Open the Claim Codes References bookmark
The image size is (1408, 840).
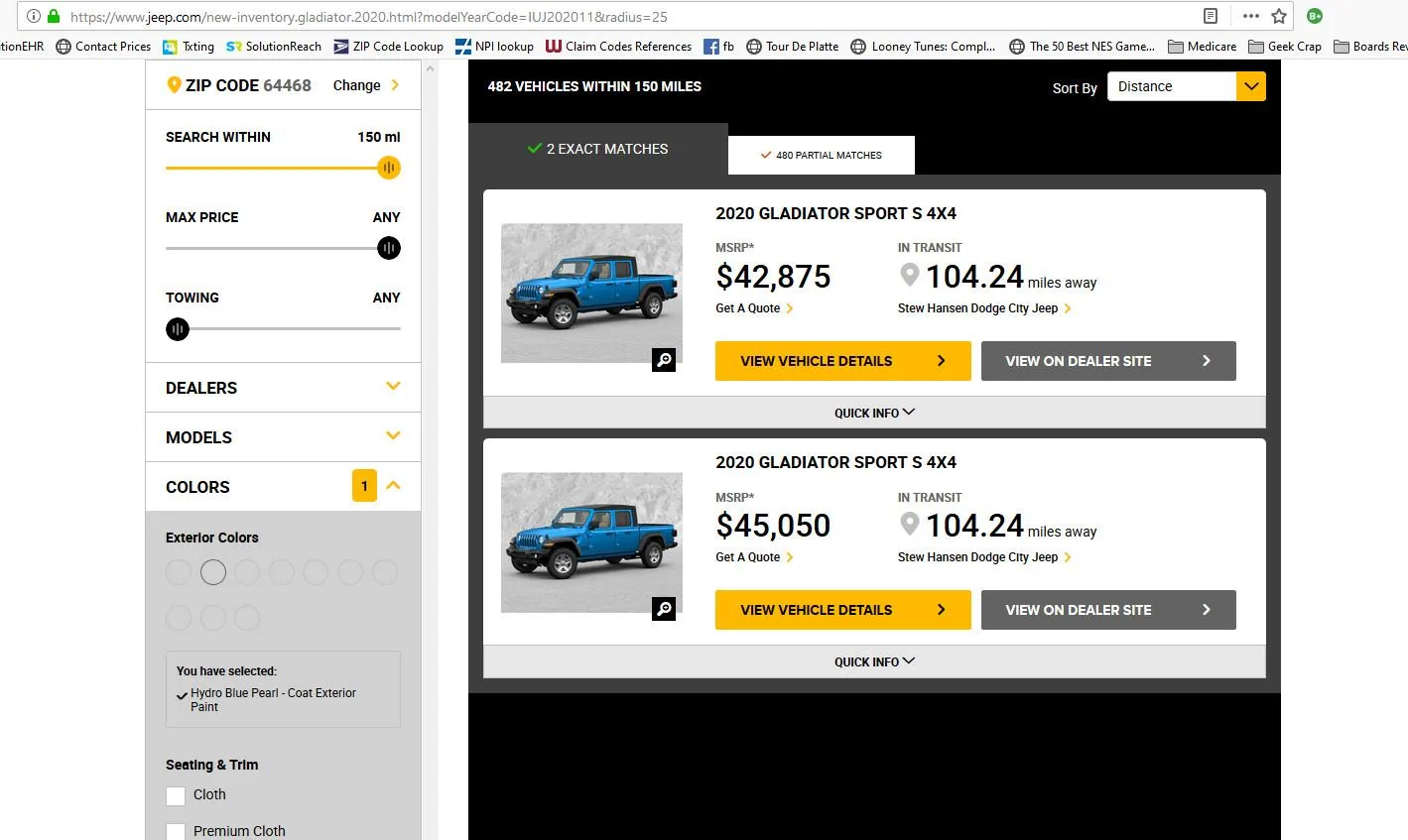point(618,46)
